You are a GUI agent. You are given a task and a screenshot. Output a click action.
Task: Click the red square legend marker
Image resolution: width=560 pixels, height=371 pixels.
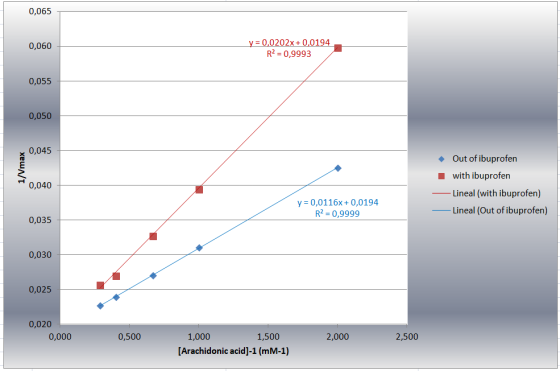441,176
